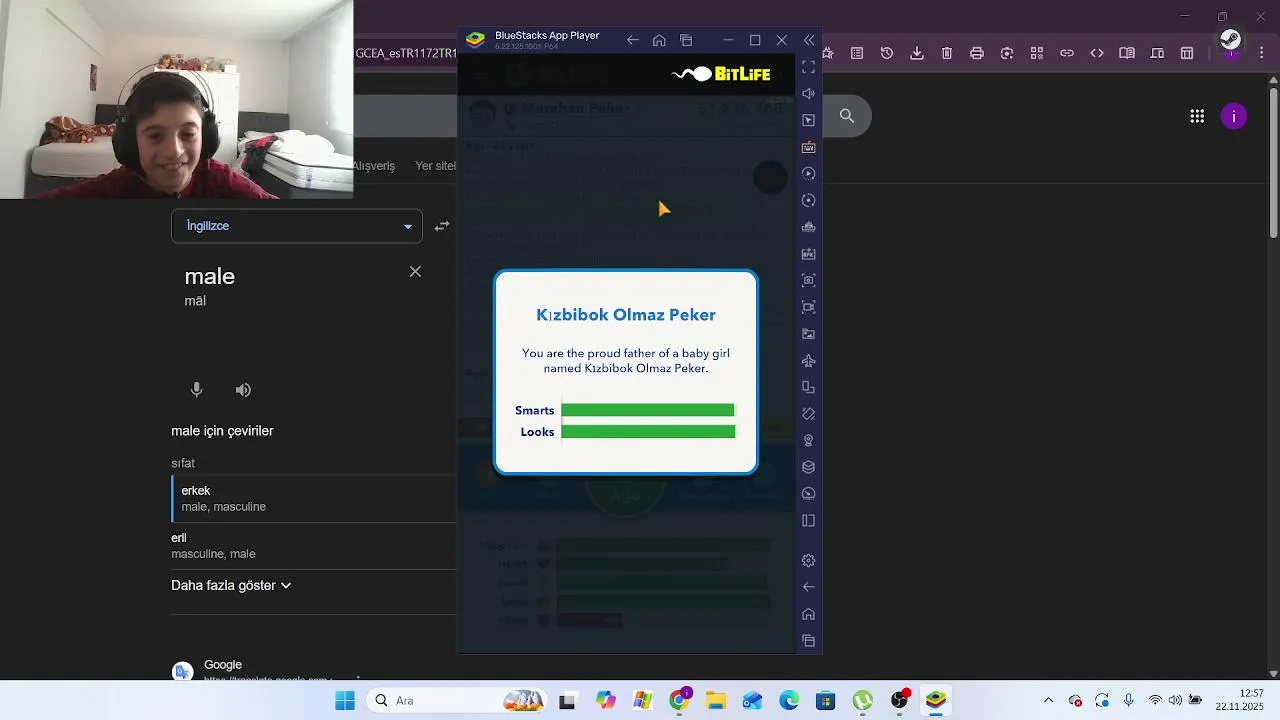Viewport: 1280px width, 720px height.
Task: Enable reading mode book icon
Action: (1127, 53)
